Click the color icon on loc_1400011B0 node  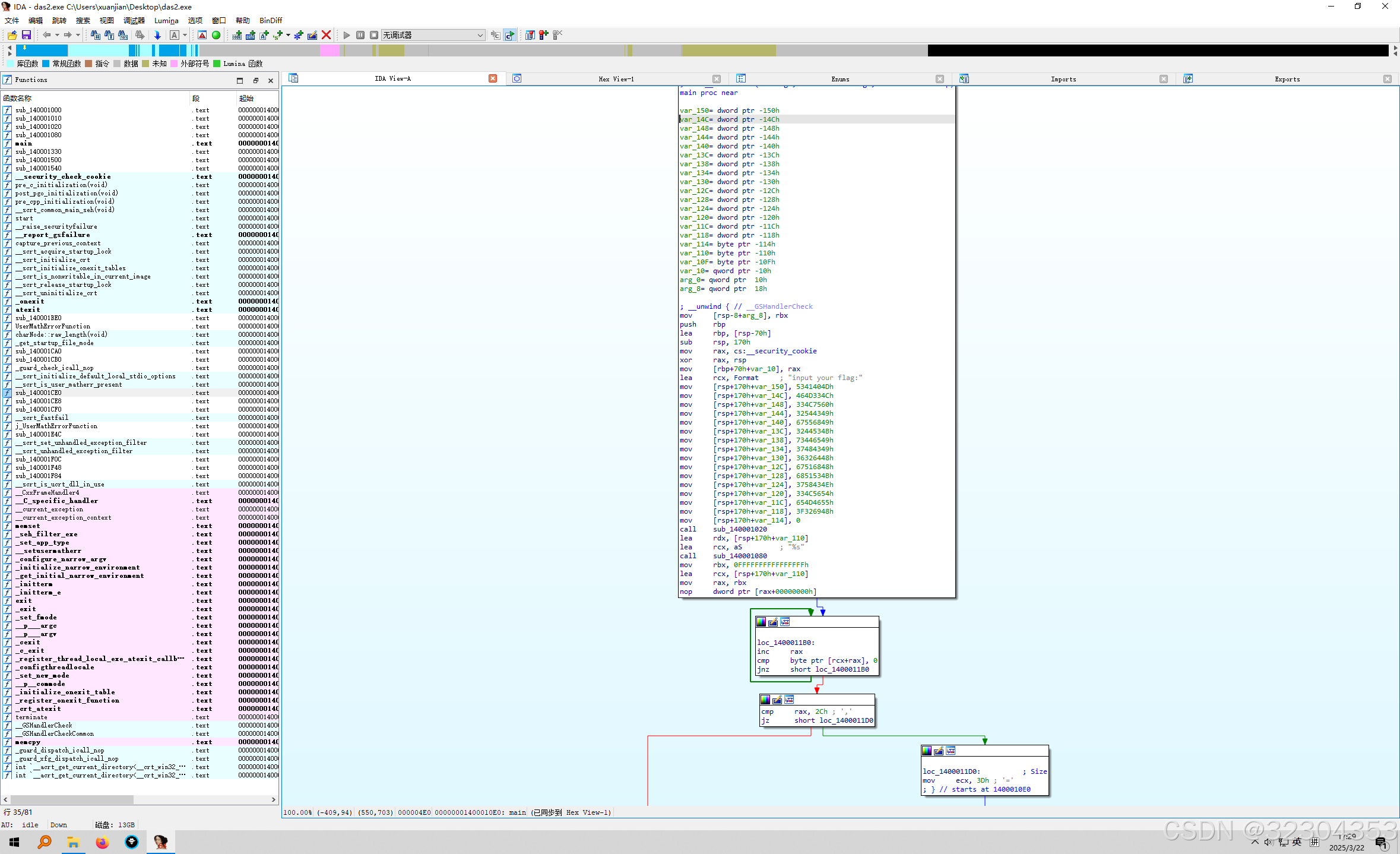point(761,622)
